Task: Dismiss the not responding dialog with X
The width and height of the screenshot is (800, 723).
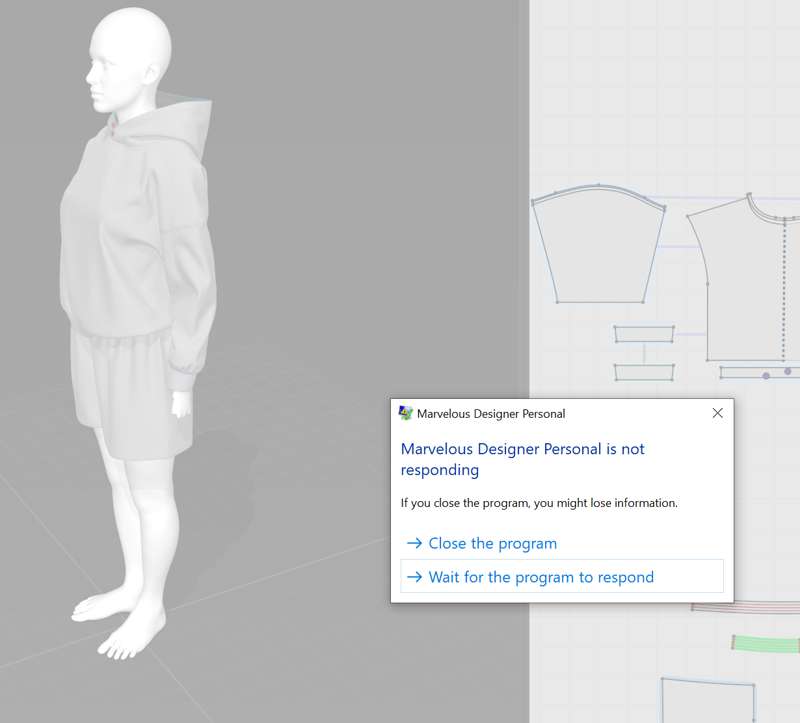Action: [717, 413]
